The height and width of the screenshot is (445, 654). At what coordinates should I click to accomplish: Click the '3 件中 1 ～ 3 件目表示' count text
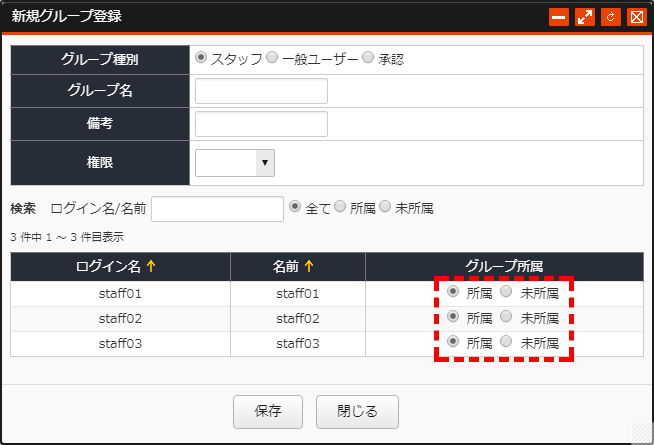[x=67, y=237]
